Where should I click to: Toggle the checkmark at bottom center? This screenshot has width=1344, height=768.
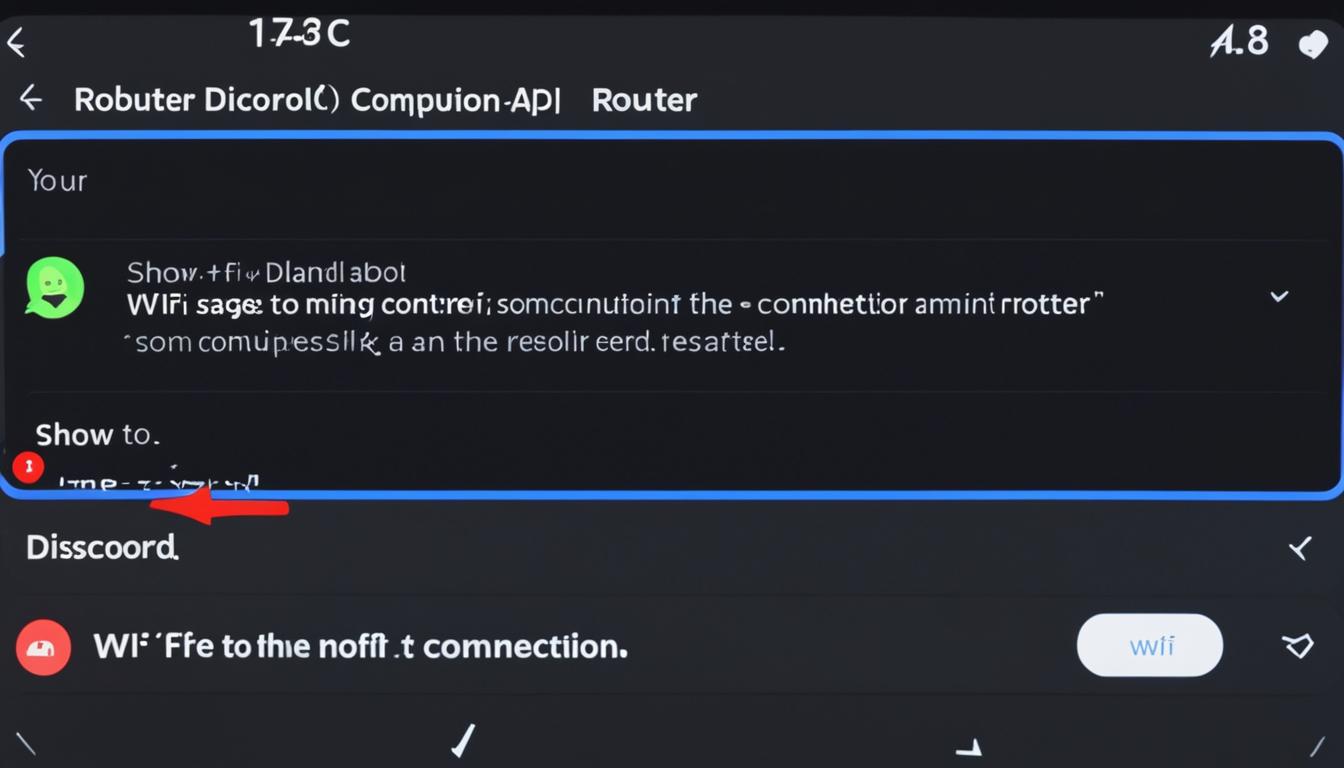pyautogui.click(x=463, y=742)
